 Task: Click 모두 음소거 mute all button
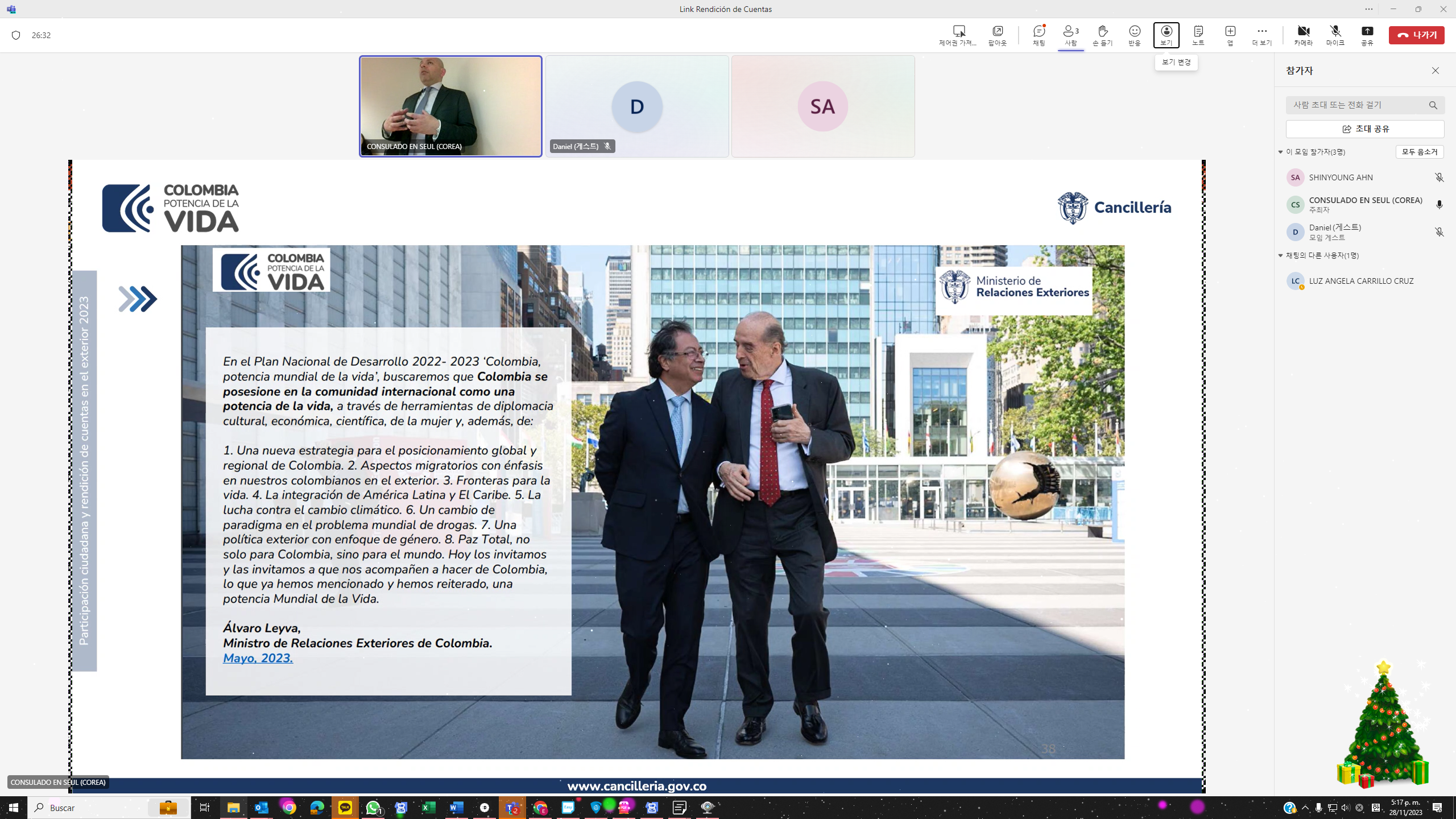point(1420,152)
